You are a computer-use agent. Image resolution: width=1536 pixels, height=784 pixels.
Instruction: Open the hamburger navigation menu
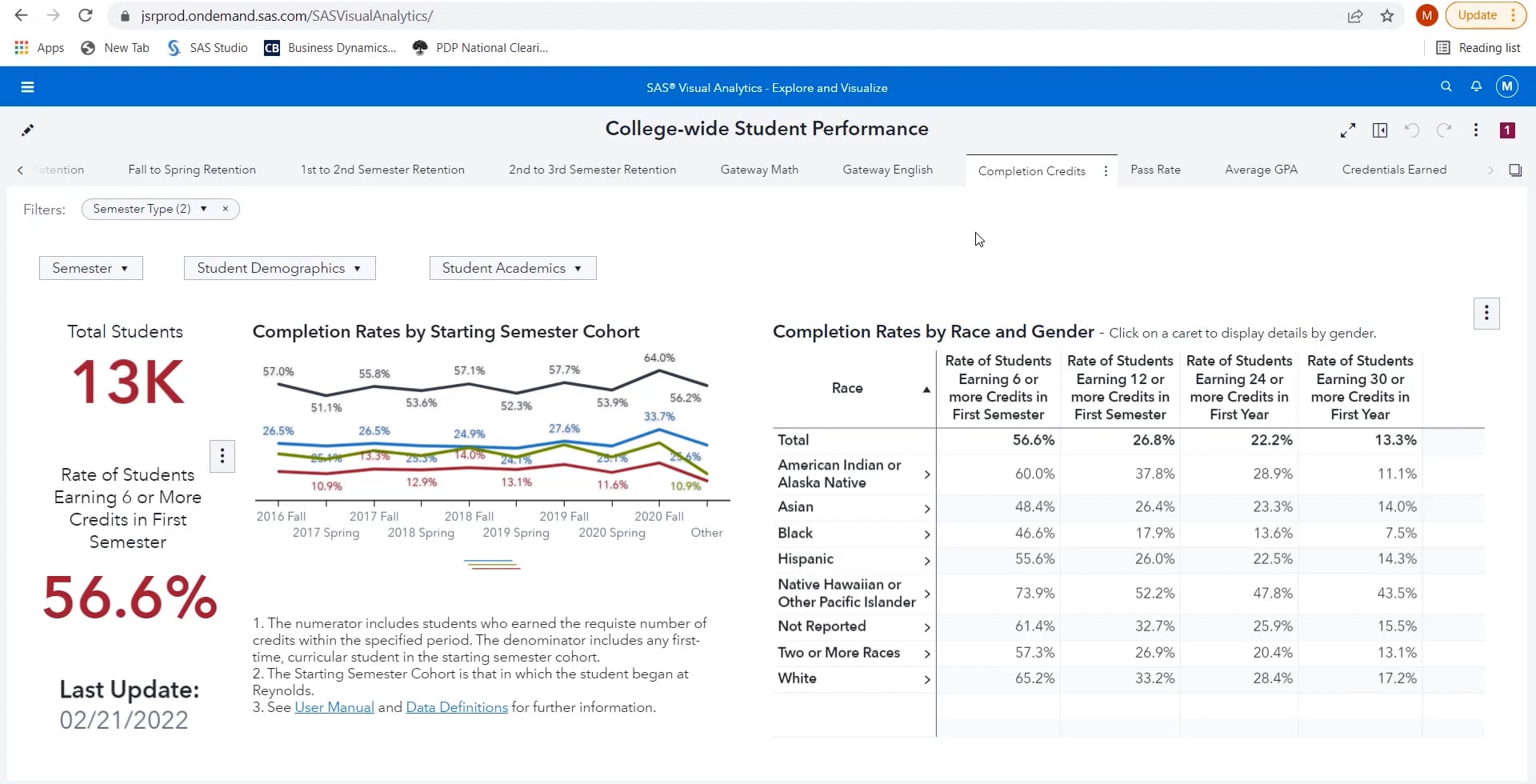(x=27, y=87)
